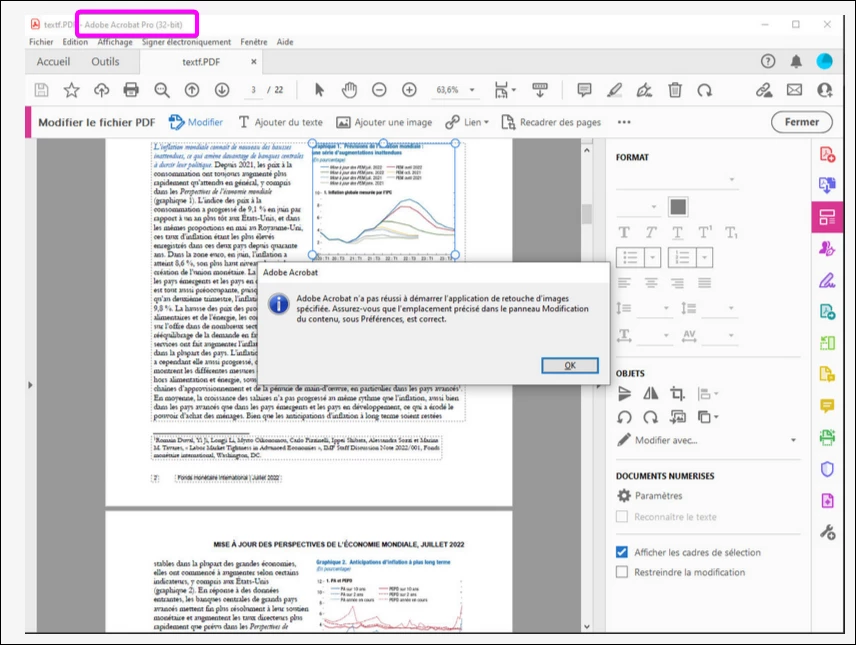Image resolution: width=856 pixels, height=645 pixels.
Task: Send file by email envelope icon
Action: point(794,90)
